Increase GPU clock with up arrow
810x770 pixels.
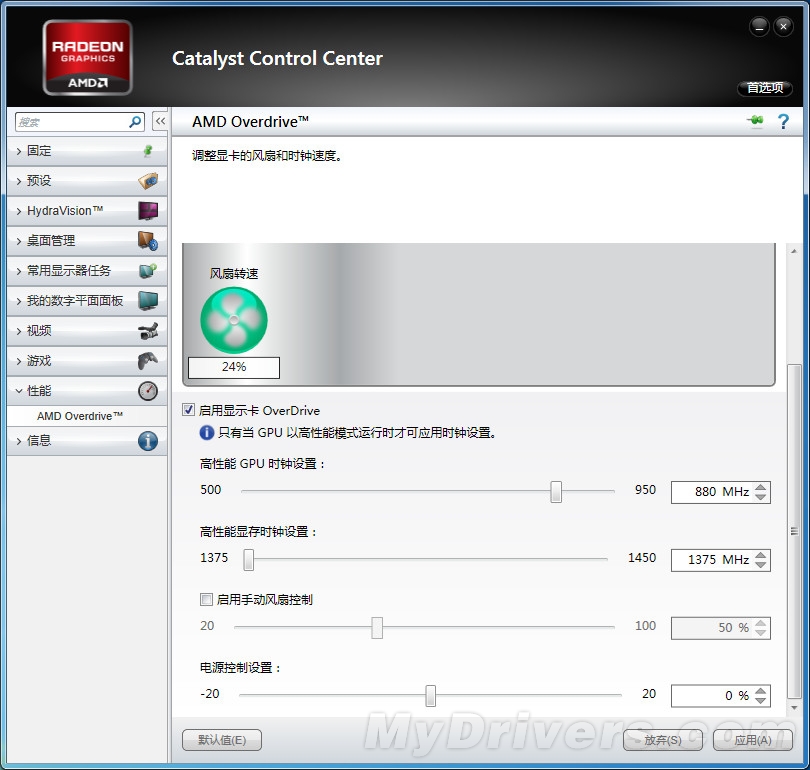coord(760,487)
